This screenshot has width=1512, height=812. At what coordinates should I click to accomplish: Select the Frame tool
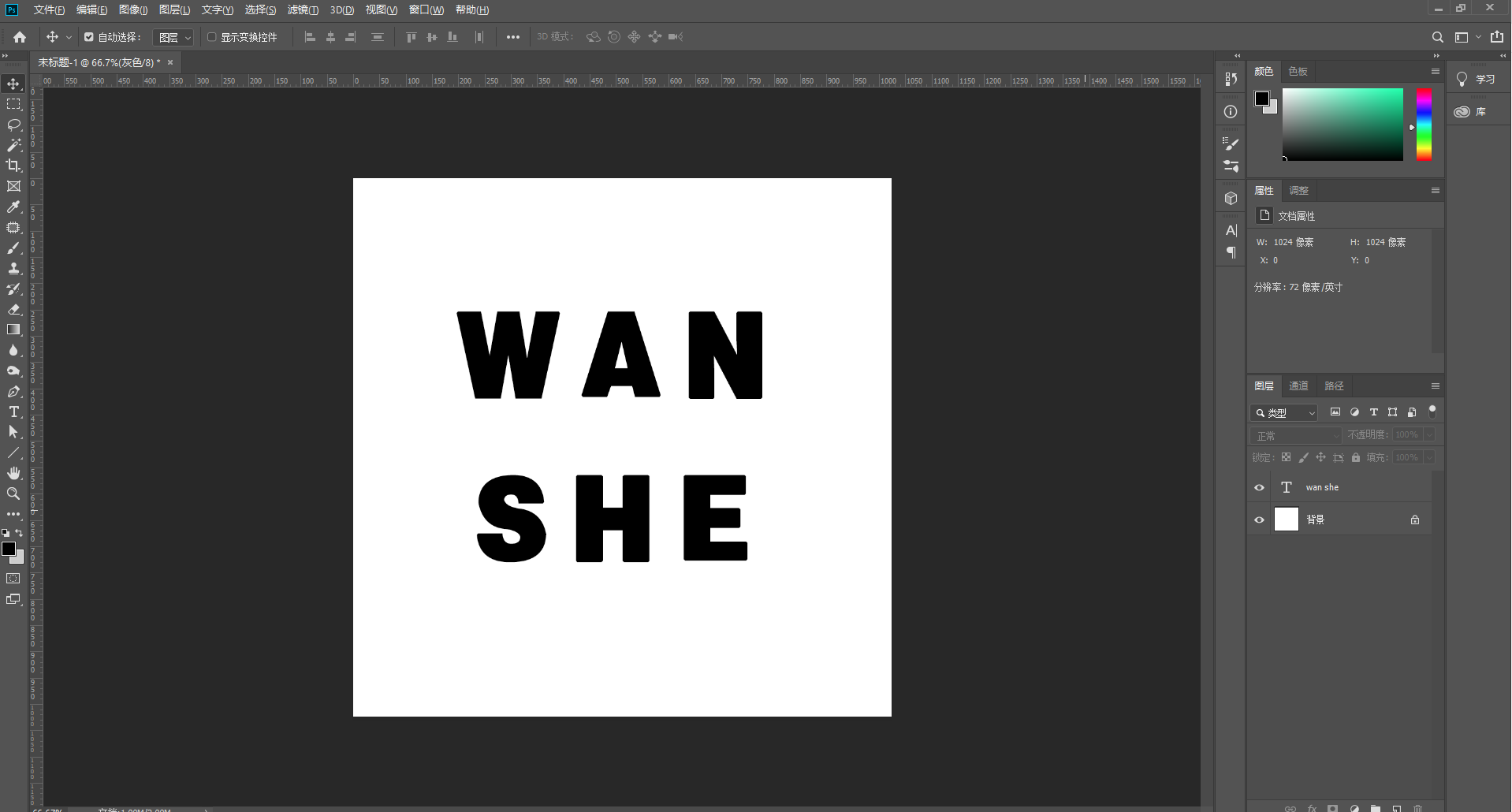[x=13, y=186]
